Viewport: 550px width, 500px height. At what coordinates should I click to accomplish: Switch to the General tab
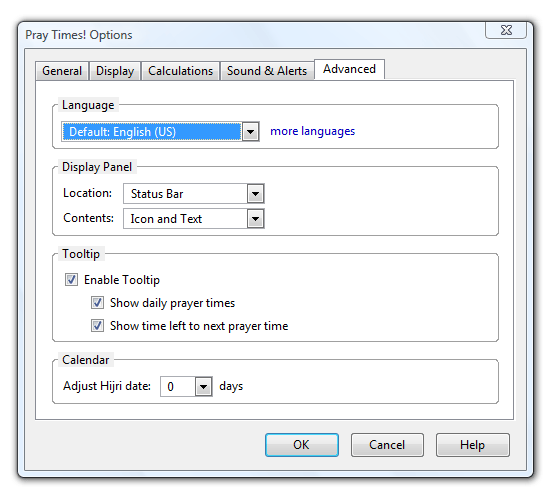pyautogui.click(x=62, y=71)
